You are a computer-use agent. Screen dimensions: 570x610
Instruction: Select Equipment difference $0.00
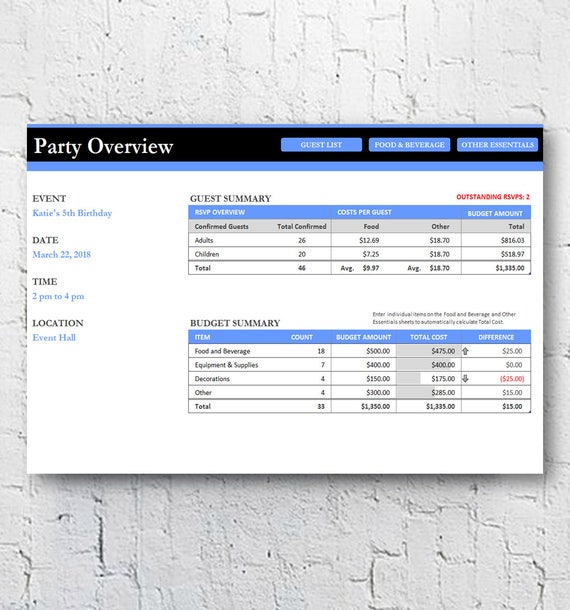click(514, 365)
